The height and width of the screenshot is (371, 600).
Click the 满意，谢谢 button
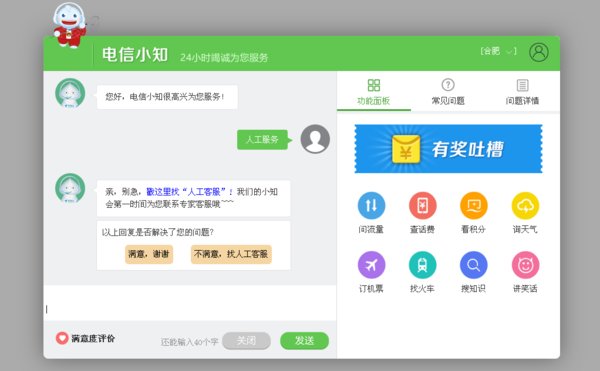[x=149, y=254]
